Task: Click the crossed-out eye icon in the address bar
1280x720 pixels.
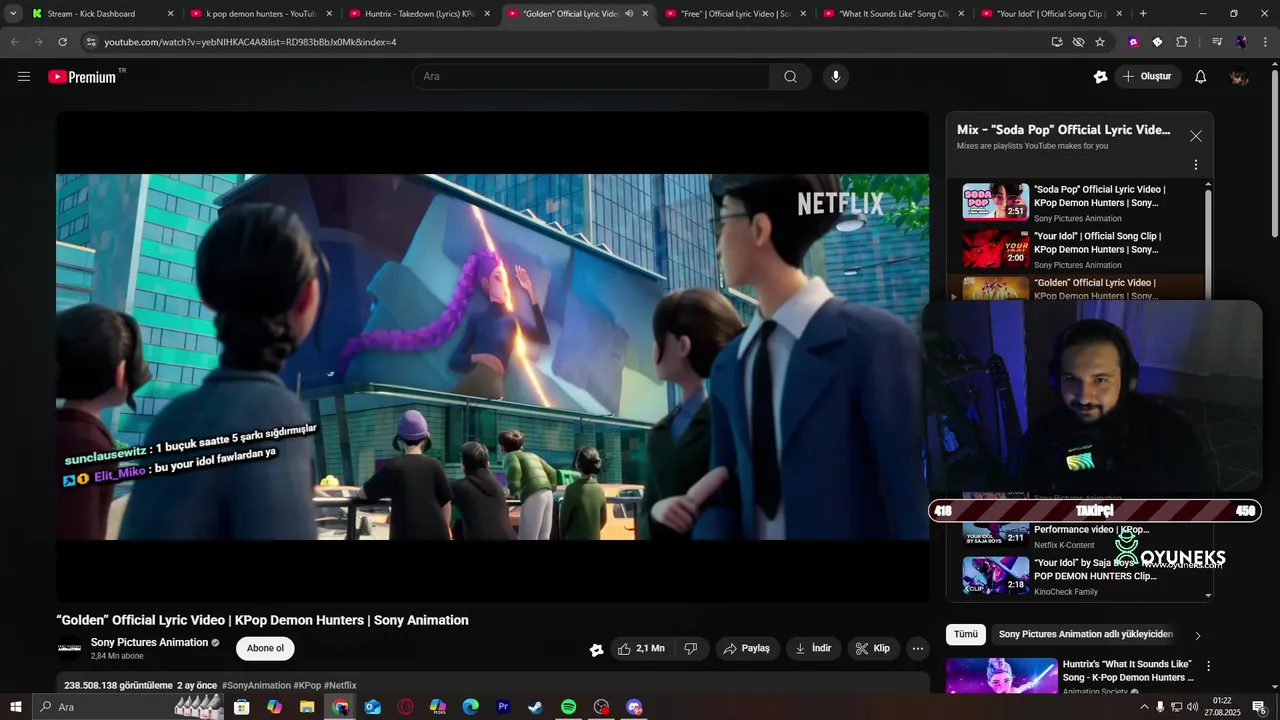Action: click(1078, 42)
